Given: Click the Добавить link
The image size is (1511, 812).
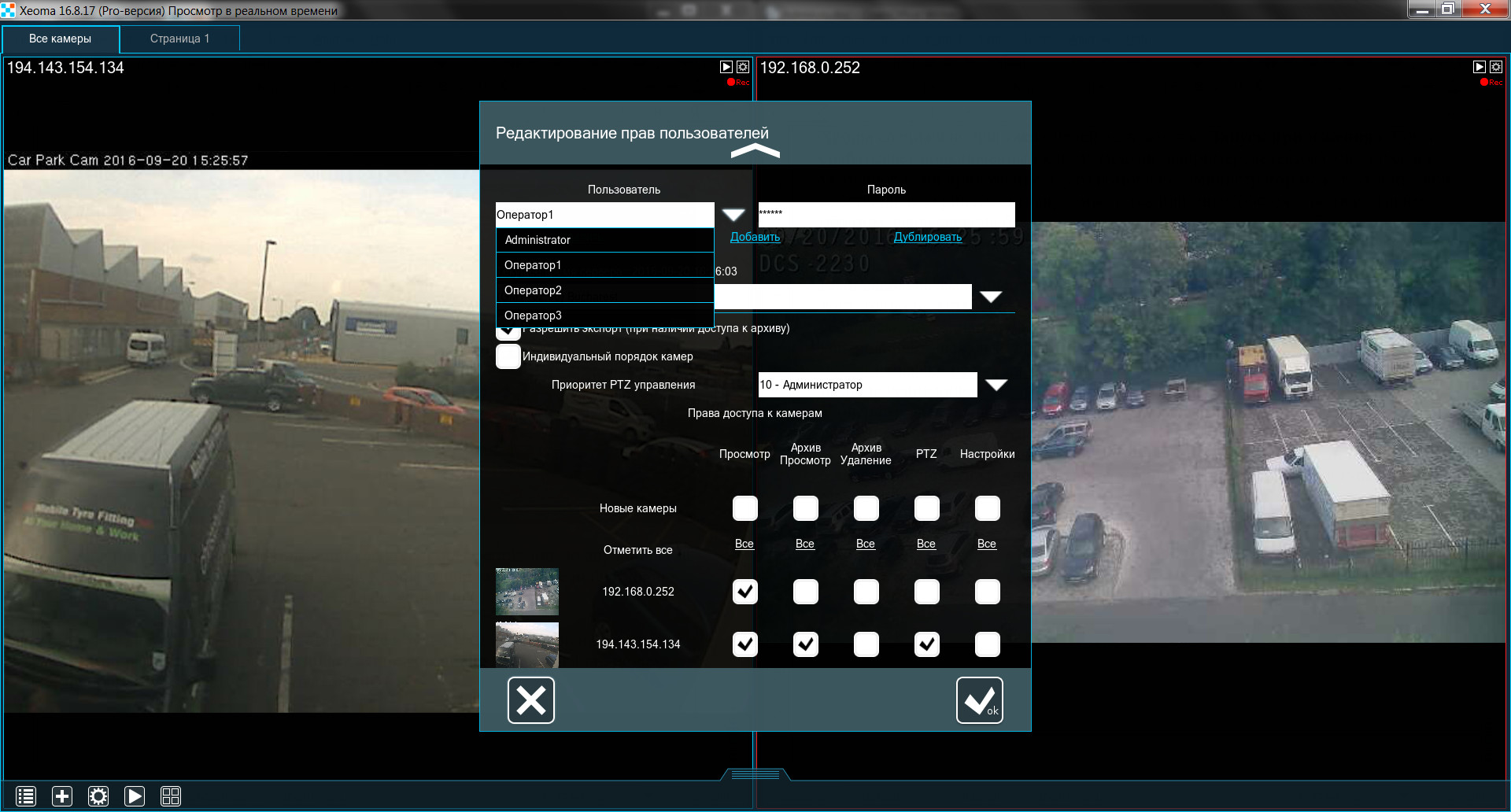Looking at the screenshot, I should (x=755, y=237).
